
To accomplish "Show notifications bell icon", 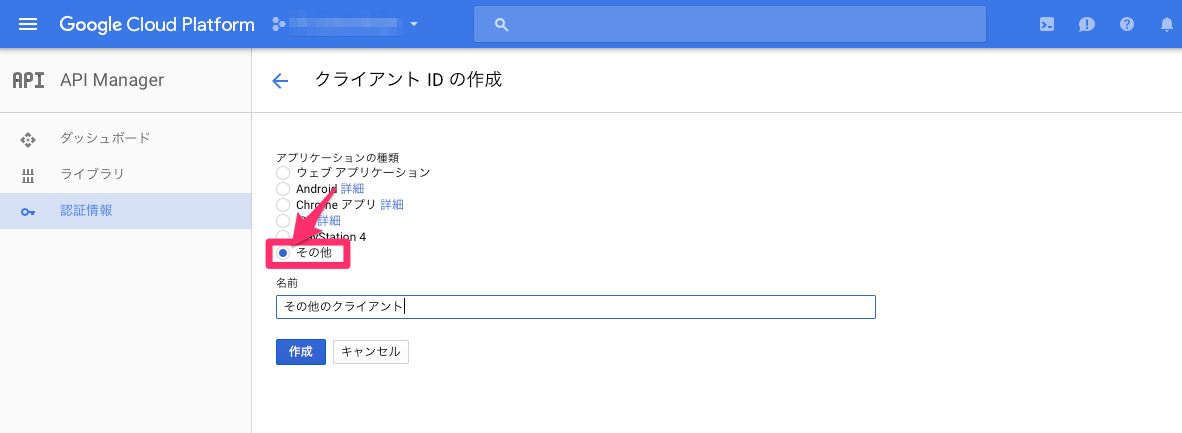I will 1166,24.
